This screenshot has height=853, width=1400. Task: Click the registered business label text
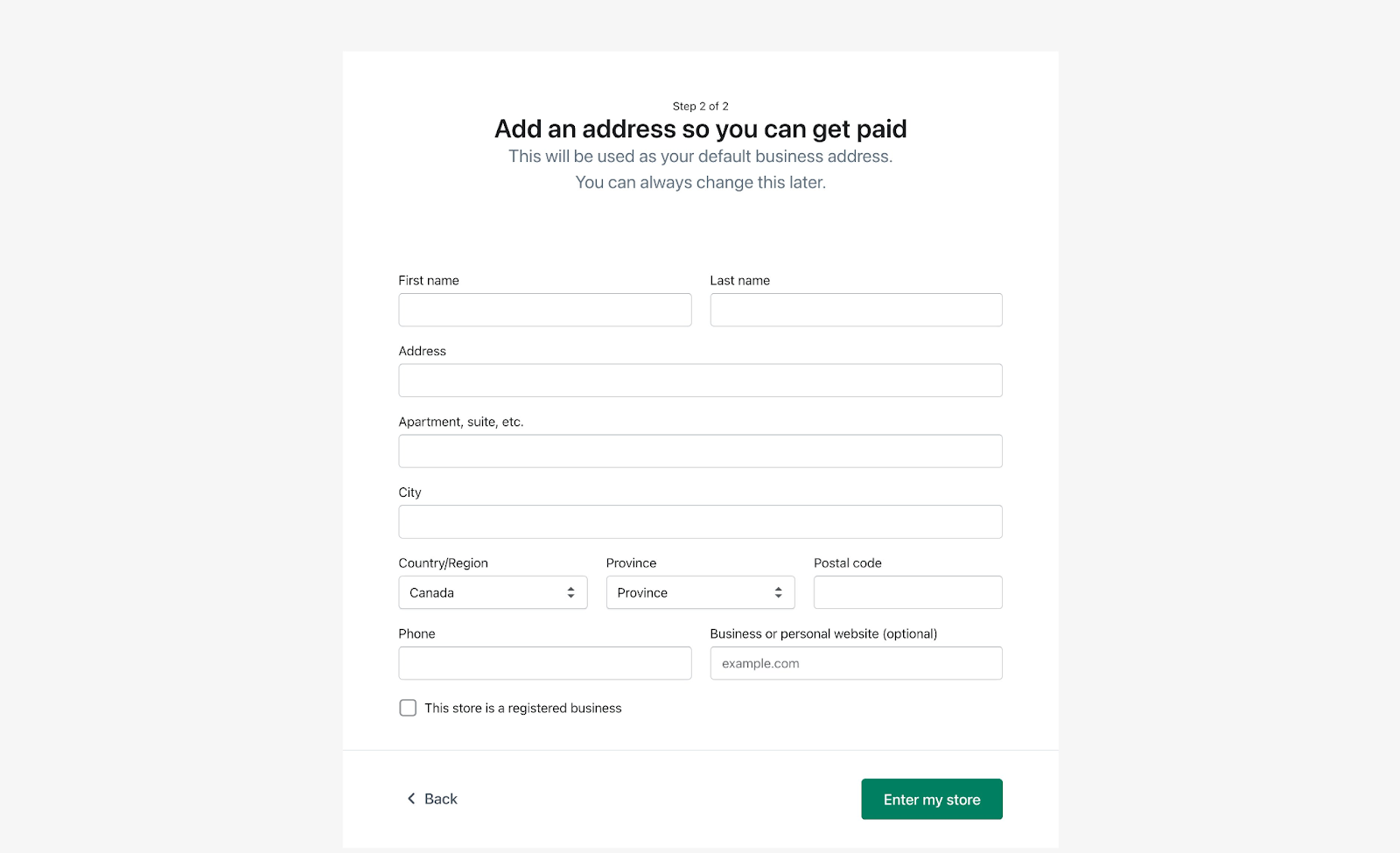[521, 708]
